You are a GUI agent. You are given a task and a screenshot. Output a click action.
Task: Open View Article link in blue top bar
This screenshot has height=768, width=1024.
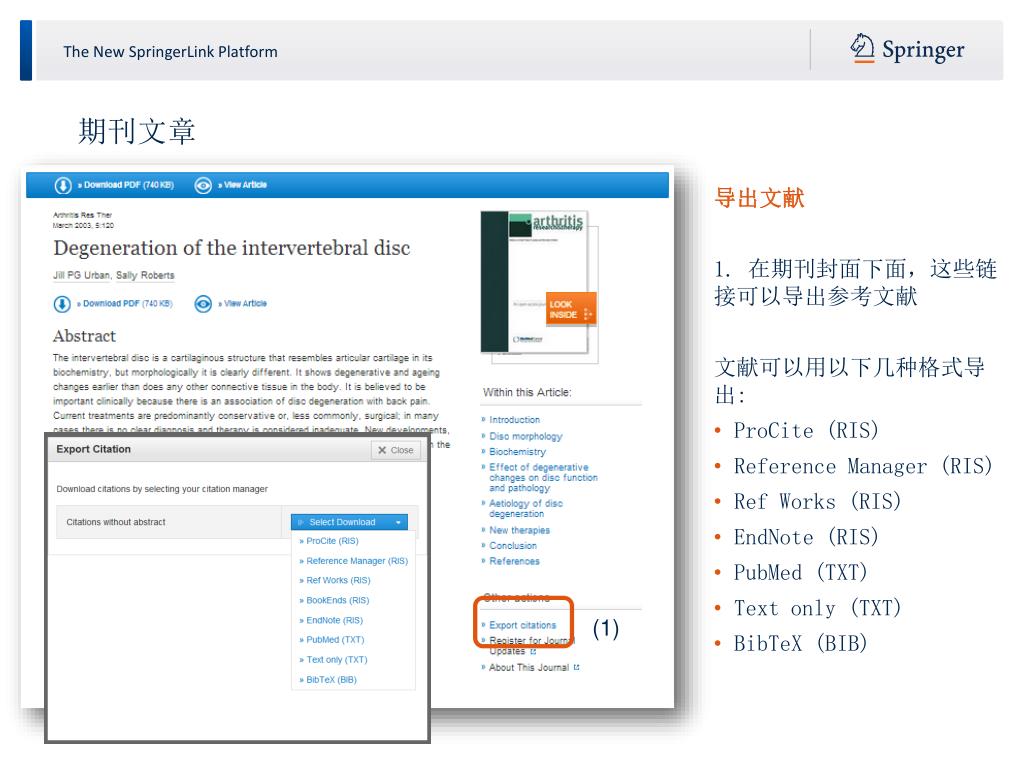pos(242,185)
